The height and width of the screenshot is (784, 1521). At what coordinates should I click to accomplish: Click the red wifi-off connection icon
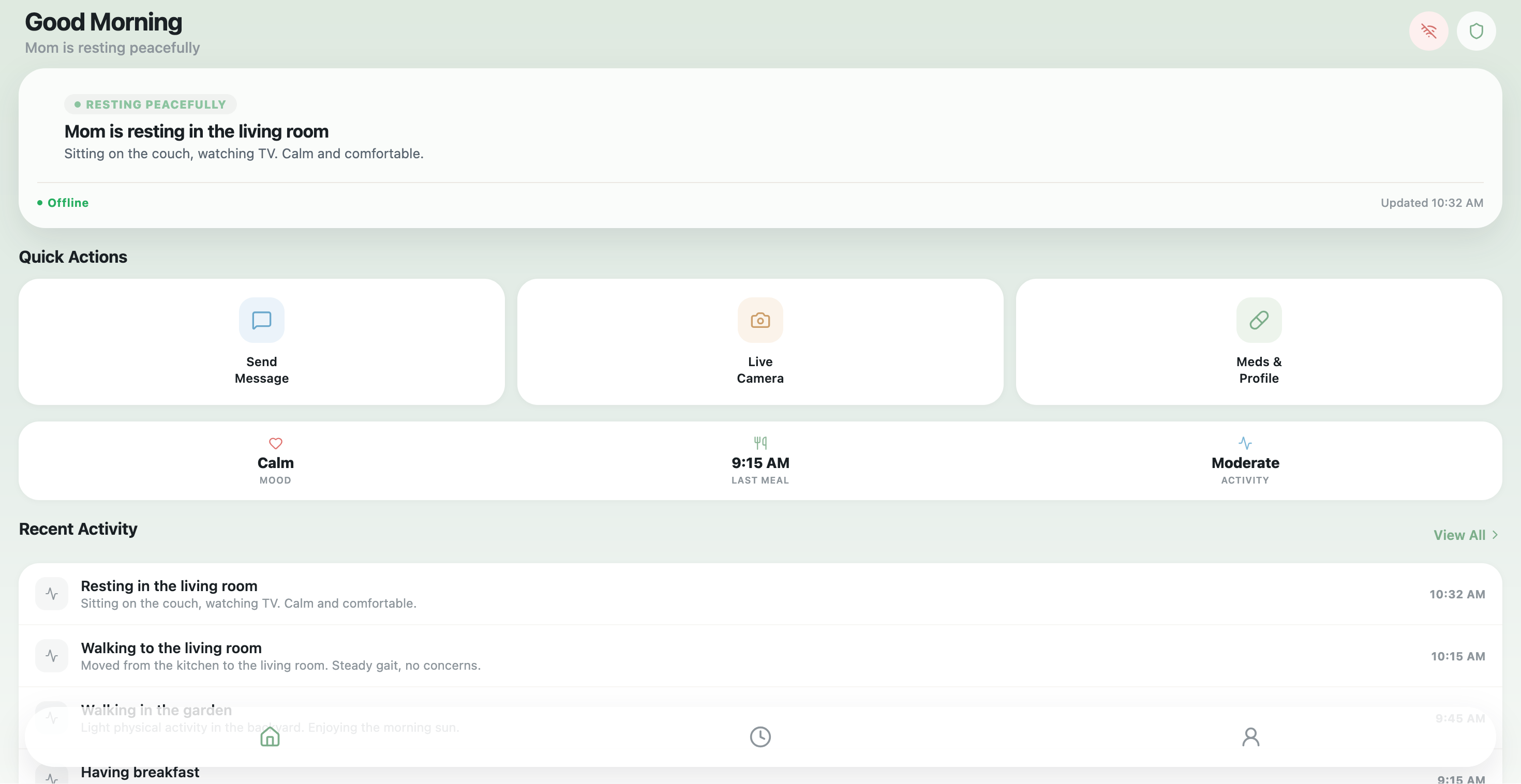[1428, 31]
